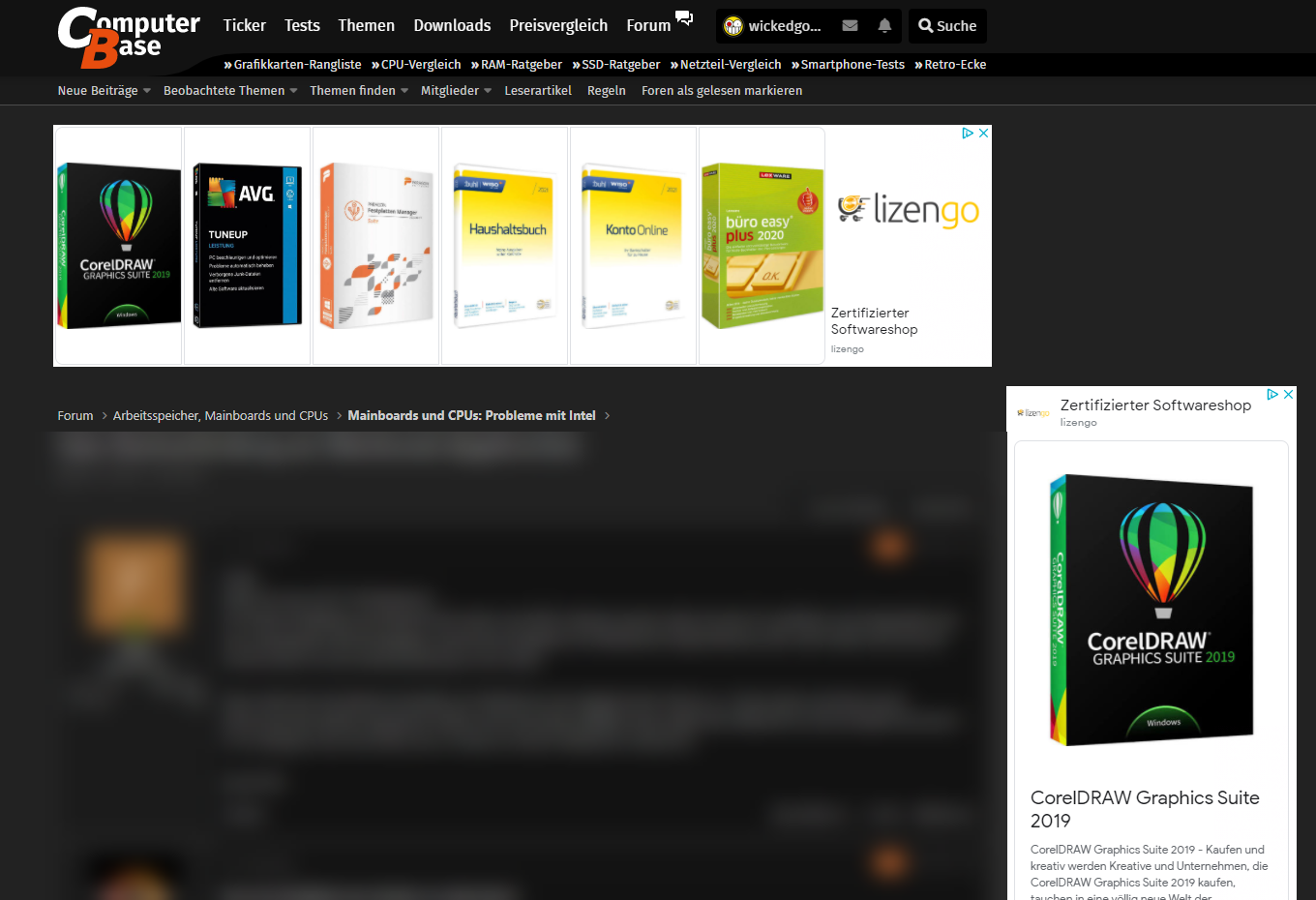This screenshot has height=900, width=1316.
Task: Open the Ticker menu
Action: point(244,26)
